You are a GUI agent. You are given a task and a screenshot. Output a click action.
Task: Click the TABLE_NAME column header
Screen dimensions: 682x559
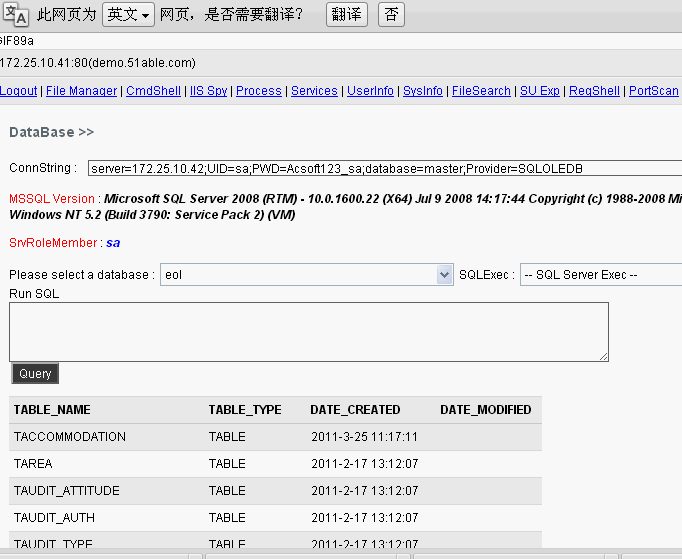(52, 410)
